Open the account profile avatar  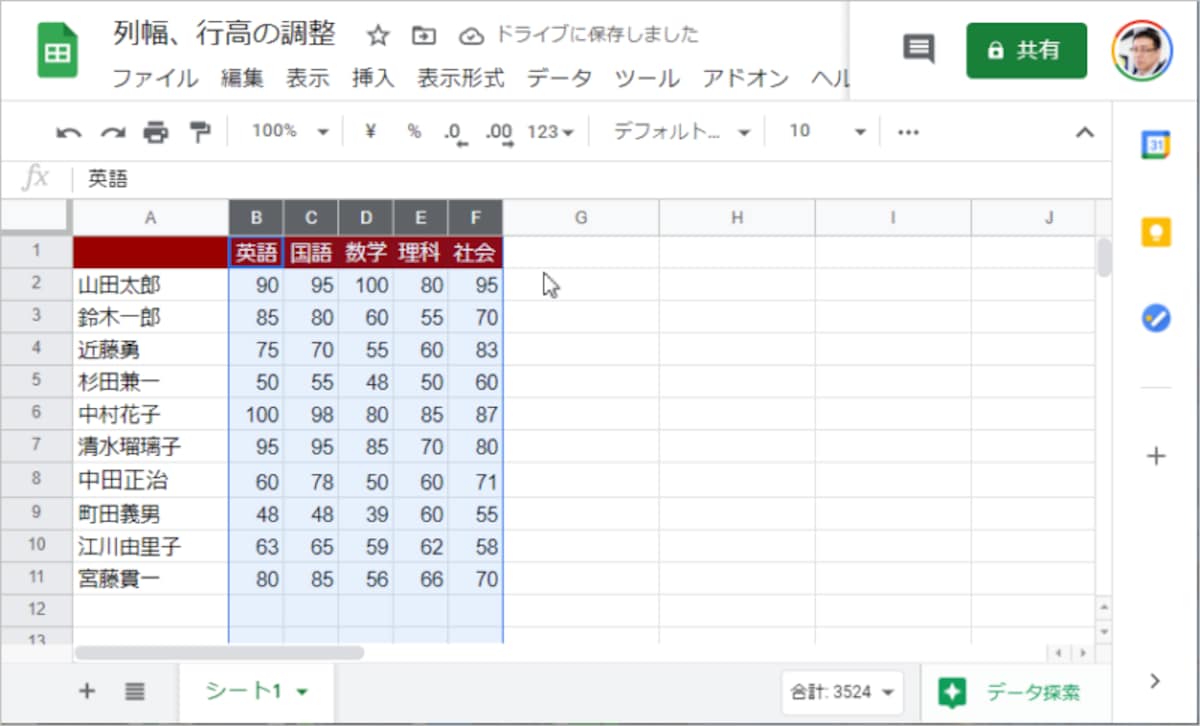pos(1141,49)
